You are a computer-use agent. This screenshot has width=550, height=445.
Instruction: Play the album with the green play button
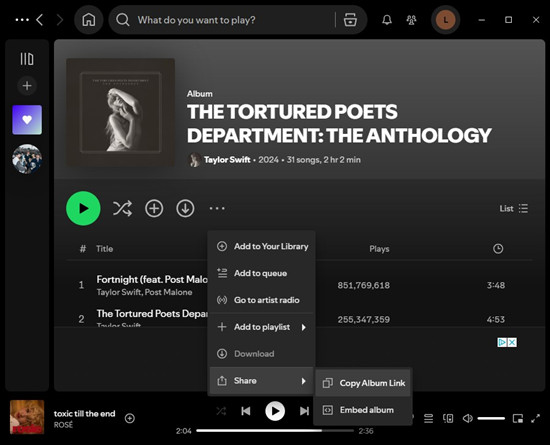[x=83, y=208]
